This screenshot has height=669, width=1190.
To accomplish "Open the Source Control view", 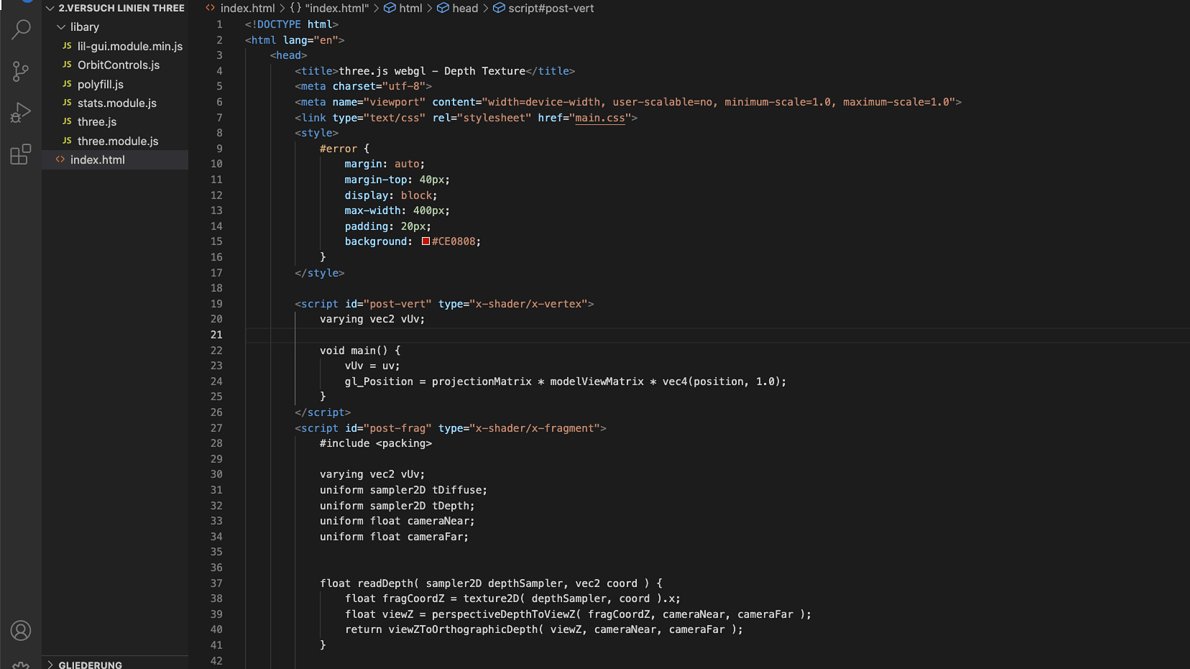I will [x=20, y=71].
